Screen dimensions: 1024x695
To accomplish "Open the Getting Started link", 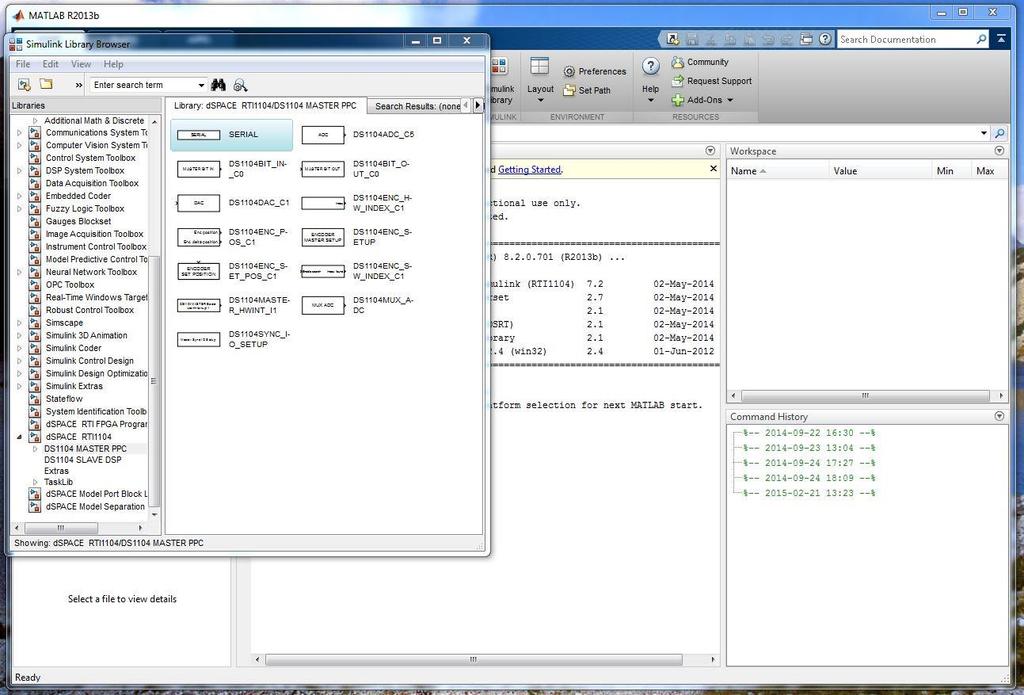I will coord(529,170).
